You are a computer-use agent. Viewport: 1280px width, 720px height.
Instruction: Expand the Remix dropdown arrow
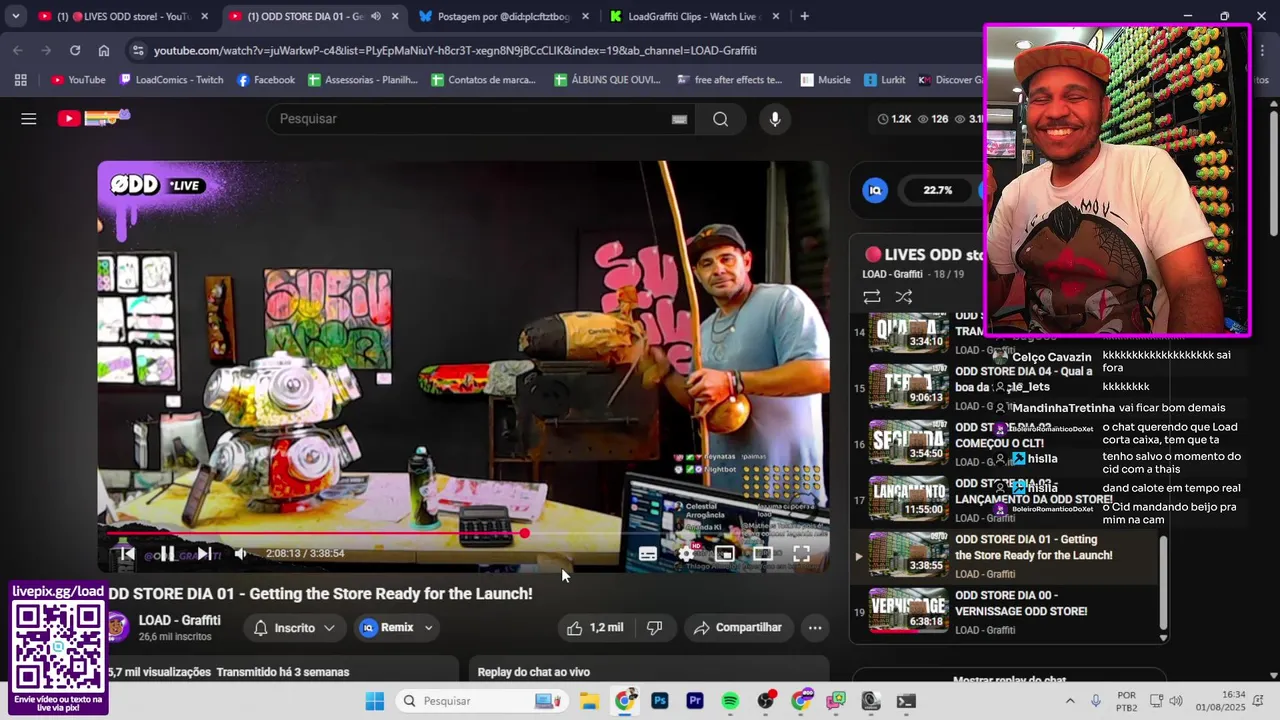click(429, 628)
